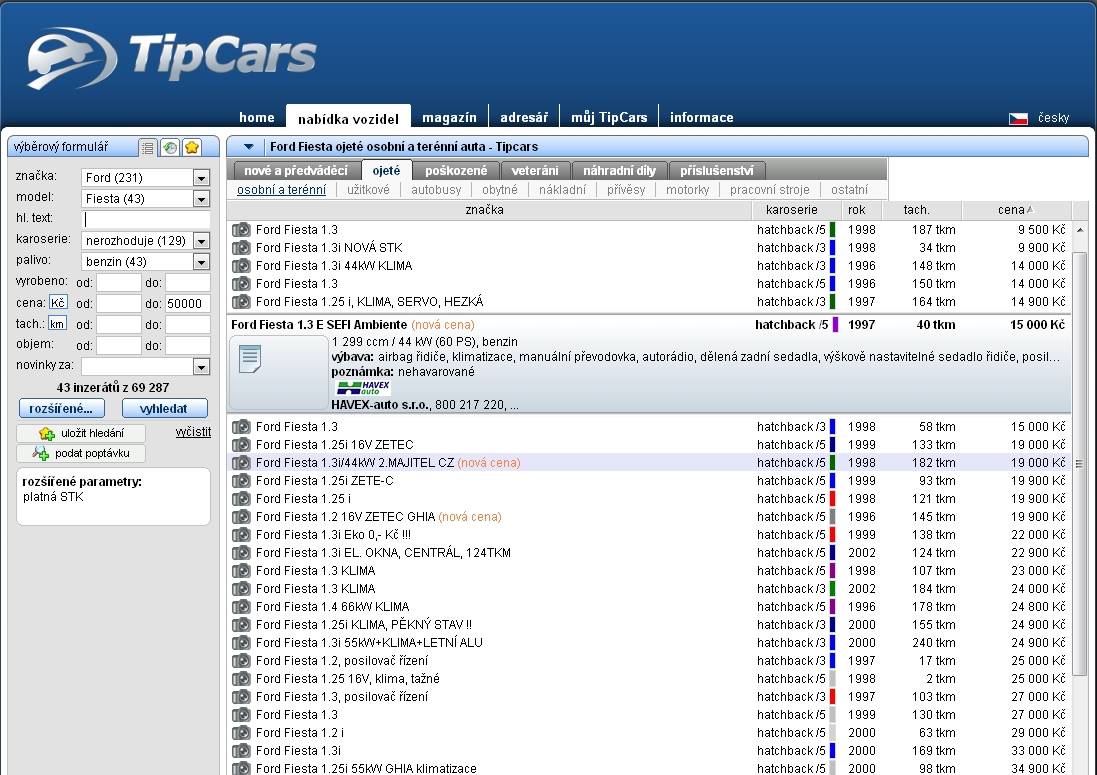This screenshot has width=1097, height=775.
Task: Click camera icon for Fiesta 1.25i KLIMA, PĚKNÝ STAV
Action: (241, 625)
